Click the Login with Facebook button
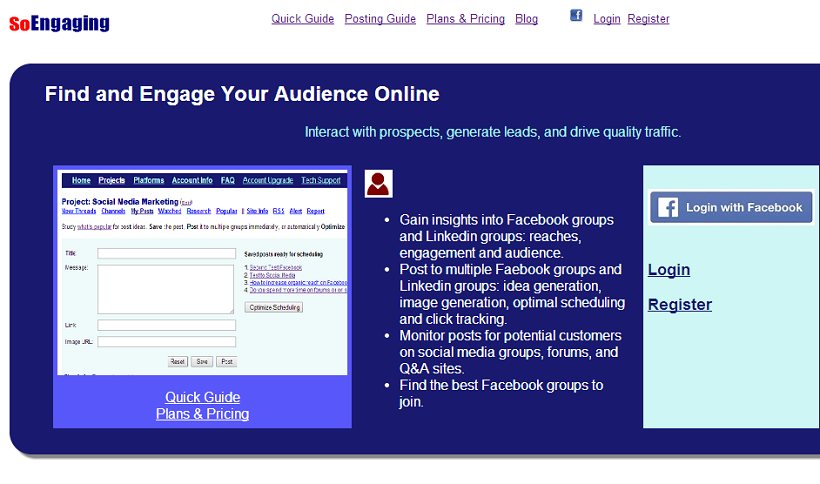 (731, 208)
